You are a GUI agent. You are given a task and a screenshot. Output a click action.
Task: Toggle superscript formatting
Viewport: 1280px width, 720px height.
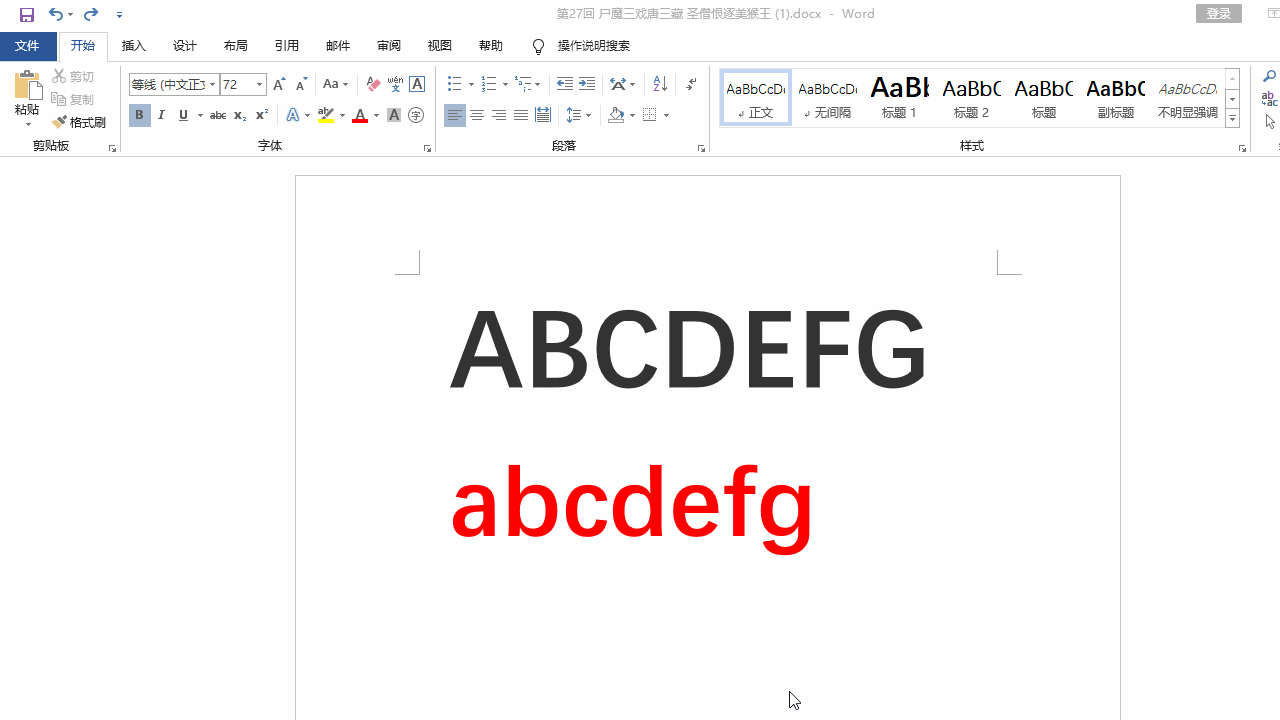pyautogui.click(x=261, y=116)
